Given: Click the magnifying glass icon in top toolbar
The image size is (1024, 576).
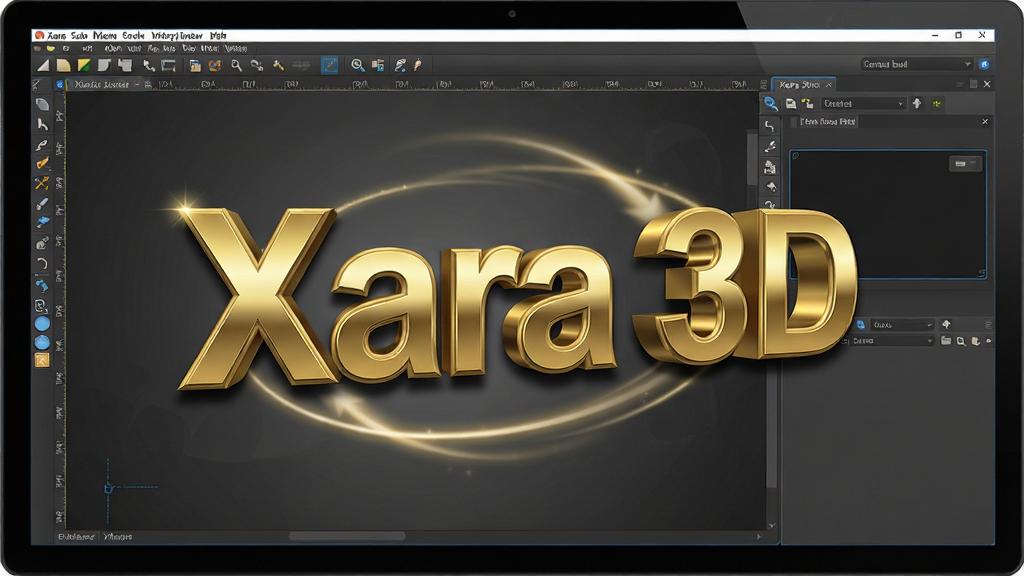Looking at the screenshot, I should tap(236, 65).
